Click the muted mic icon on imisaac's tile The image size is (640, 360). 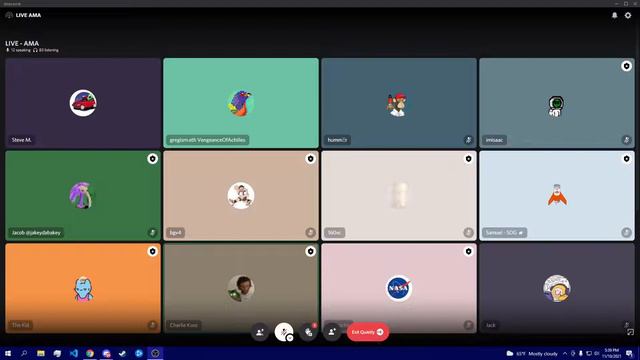click(x=626, y=140)
